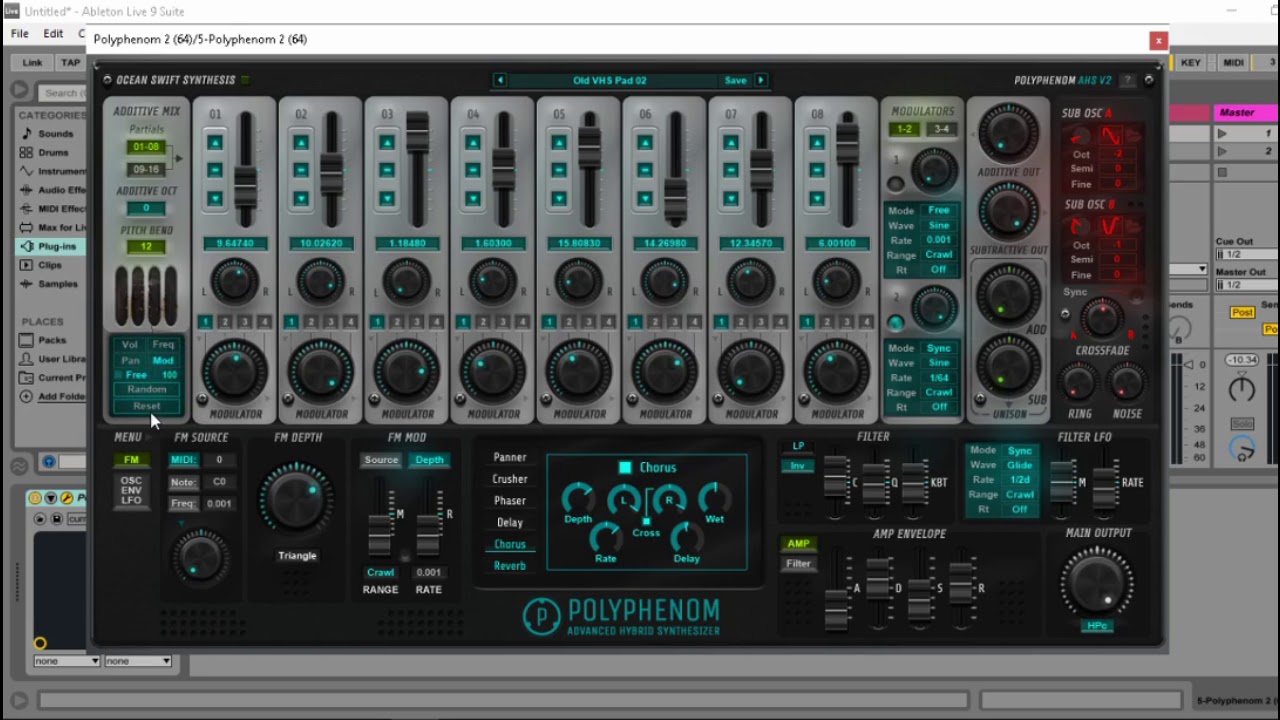Select partials 09-16 button
This screenshot has height=720, width=1280.
[x=146, y=169]
